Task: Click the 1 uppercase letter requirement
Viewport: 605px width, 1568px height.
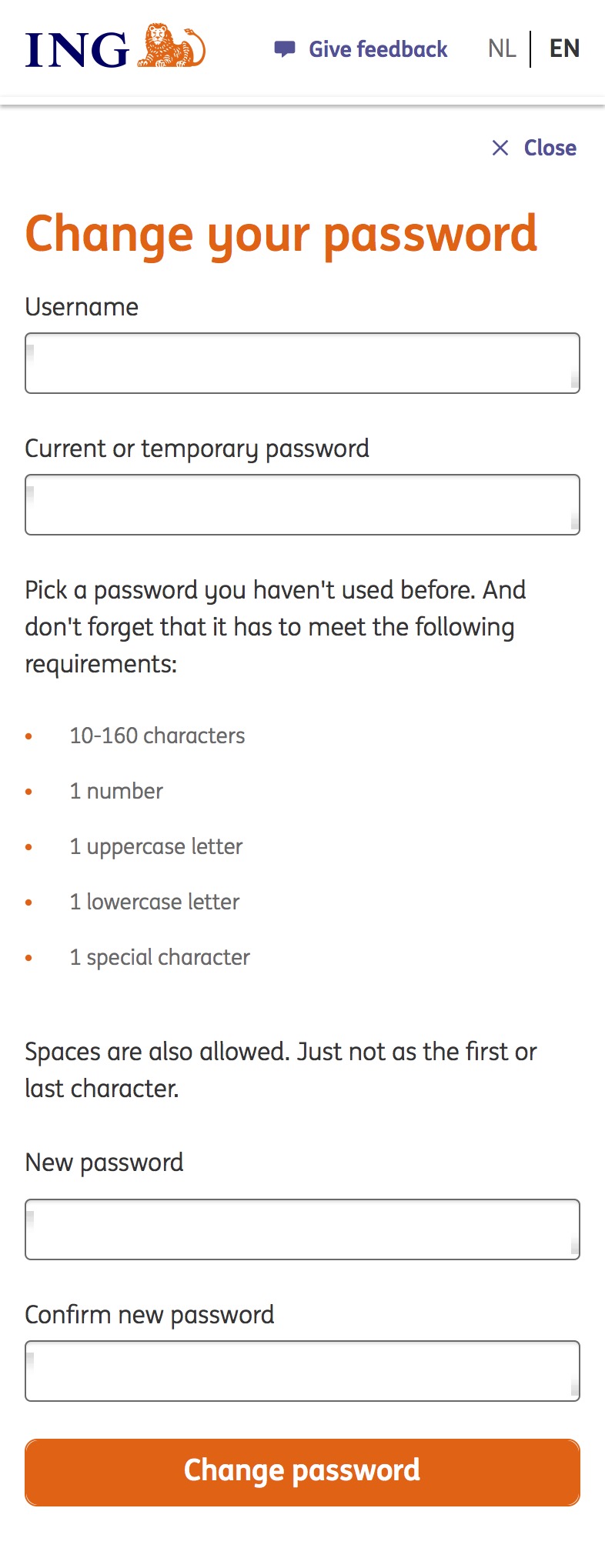Action: [x=156, y=847]
